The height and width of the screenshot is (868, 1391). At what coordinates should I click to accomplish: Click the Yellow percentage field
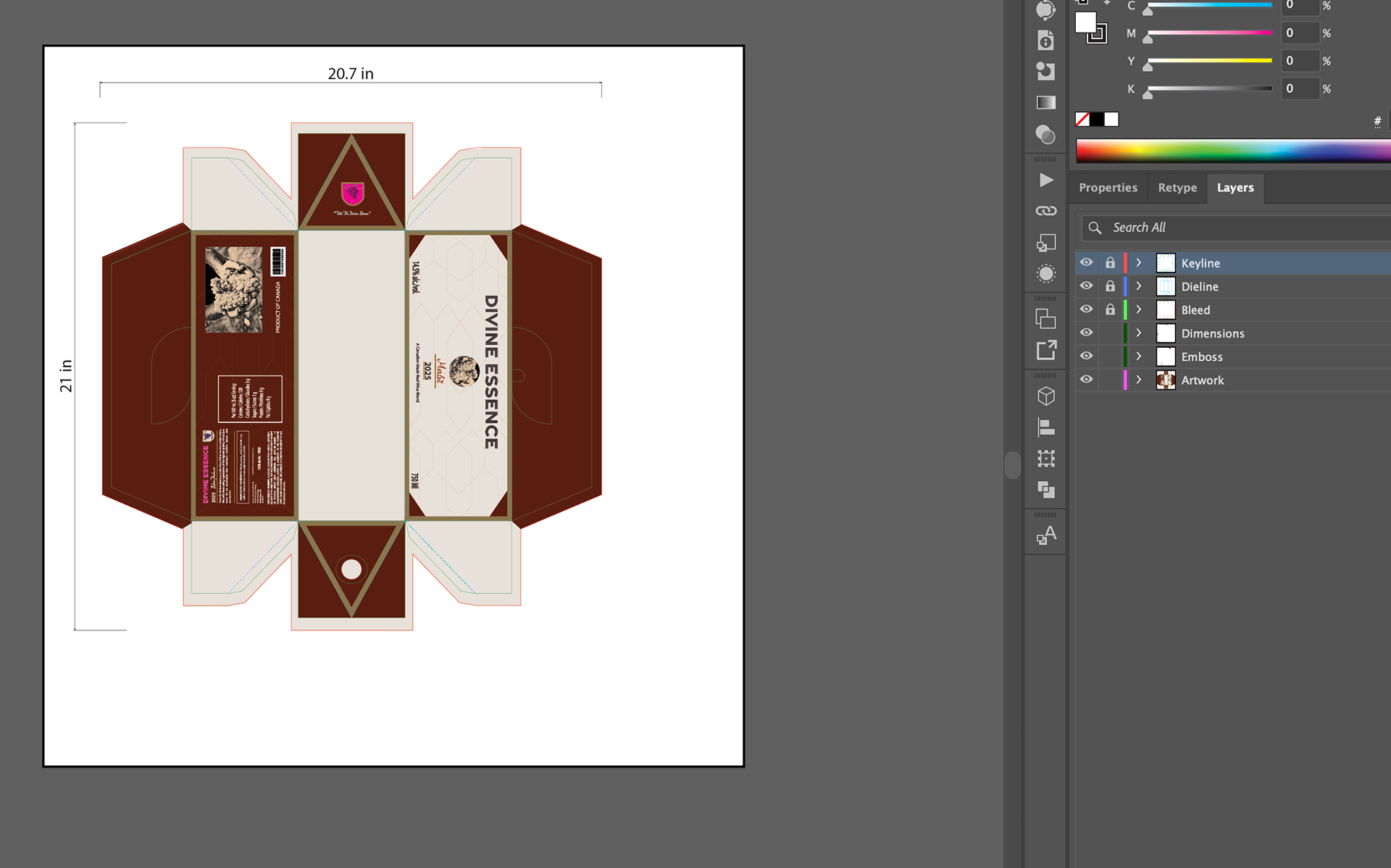coord(1300,61)
